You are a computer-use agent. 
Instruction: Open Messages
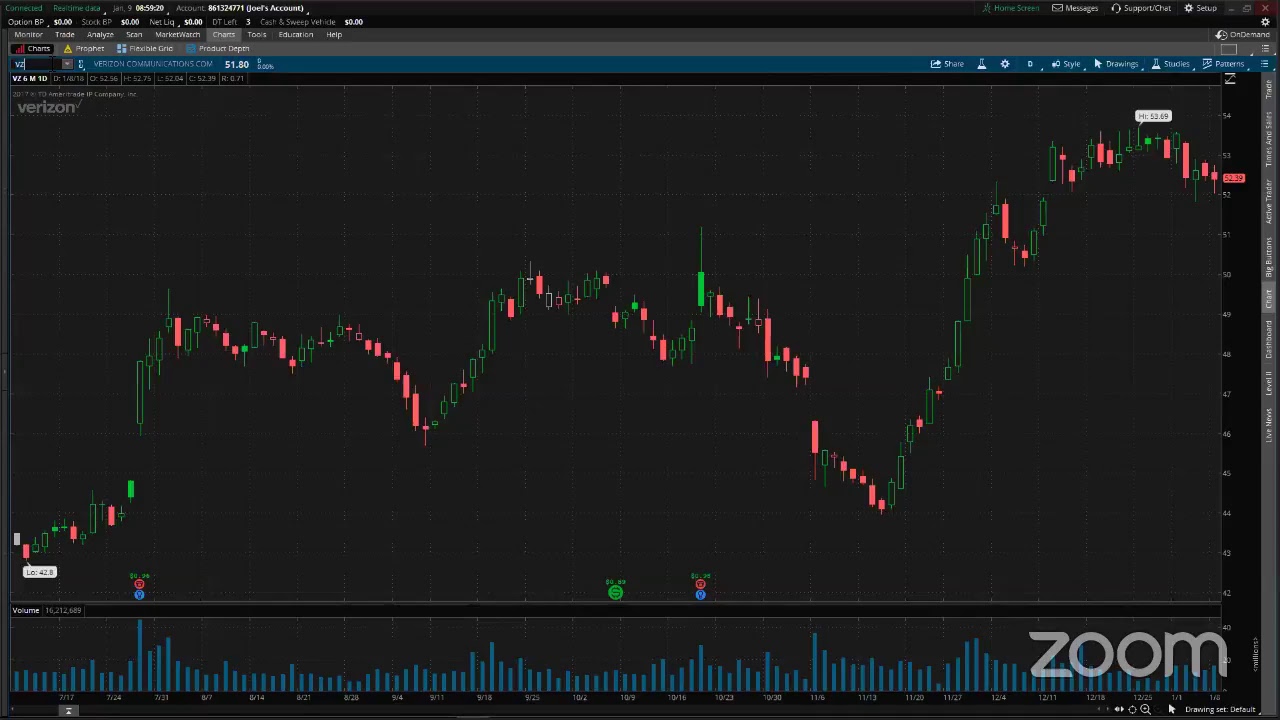(1075, 8)
